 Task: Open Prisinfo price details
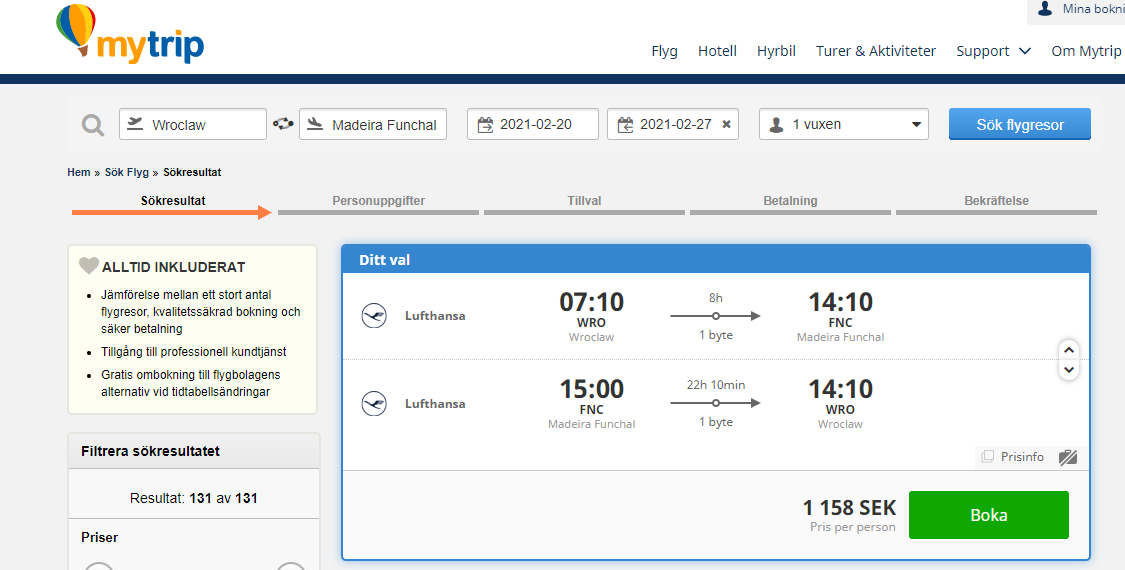[1012, 457]
